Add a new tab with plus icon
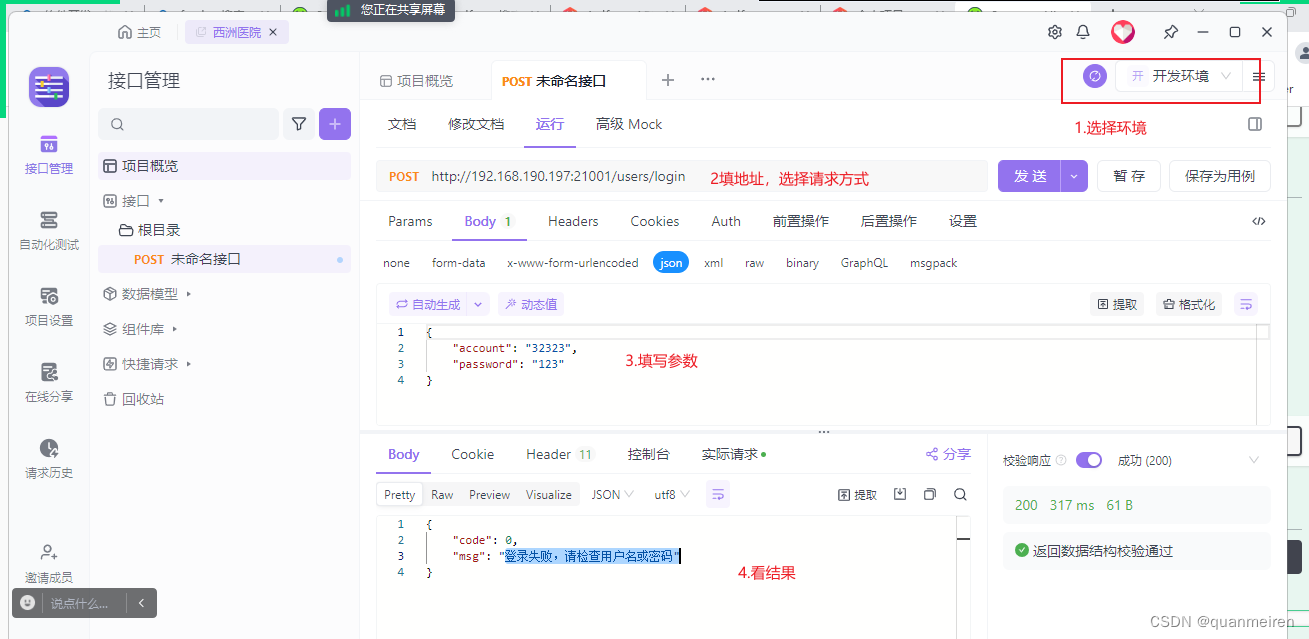Viewport: 1309px width, 639px height. coord(668,80)
